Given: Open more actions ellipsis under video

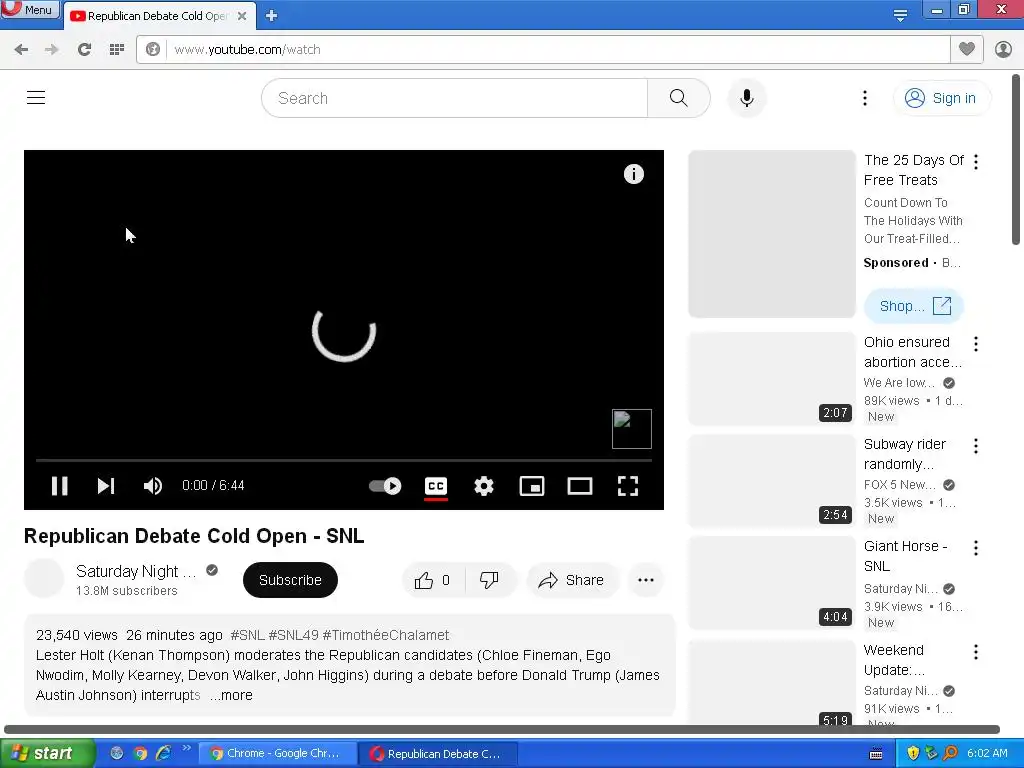Looking at the screenshot, I should pyautogui.click(x=645, y=580).
